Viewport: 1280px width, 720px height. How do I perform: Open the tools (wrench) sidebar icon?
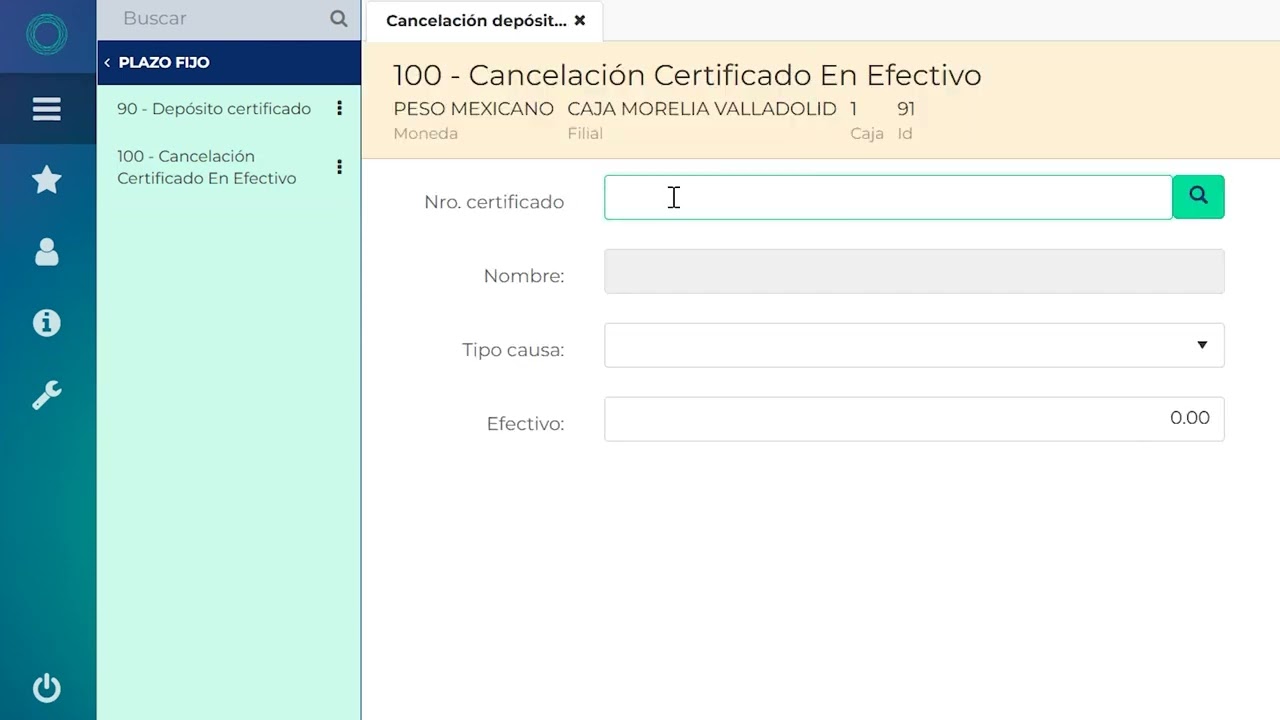47,395
